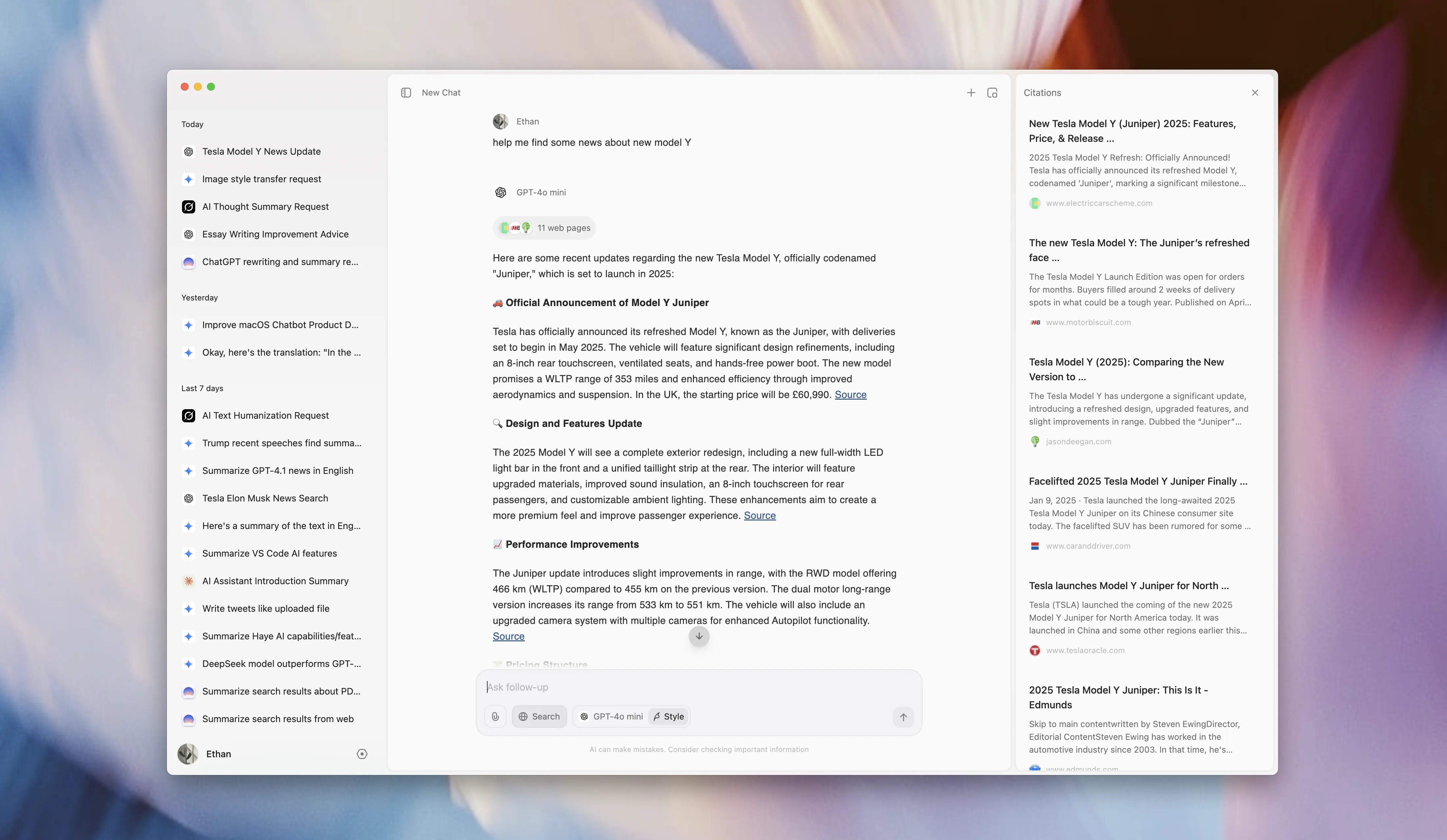This screenshot has height=840, width=1447.
Task: Toggle the Style option
Action: pos(668,716)
